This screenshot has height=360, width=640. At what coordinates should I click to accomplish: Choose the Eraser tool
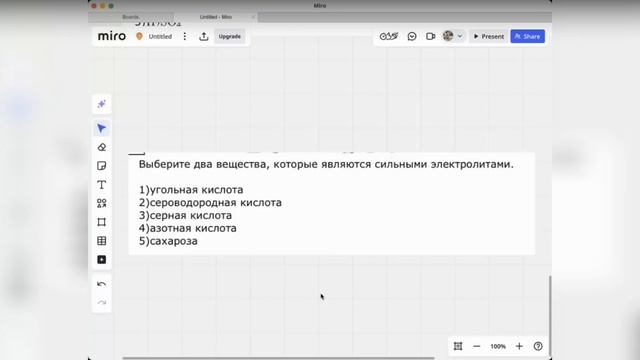[x=102, y=147]
